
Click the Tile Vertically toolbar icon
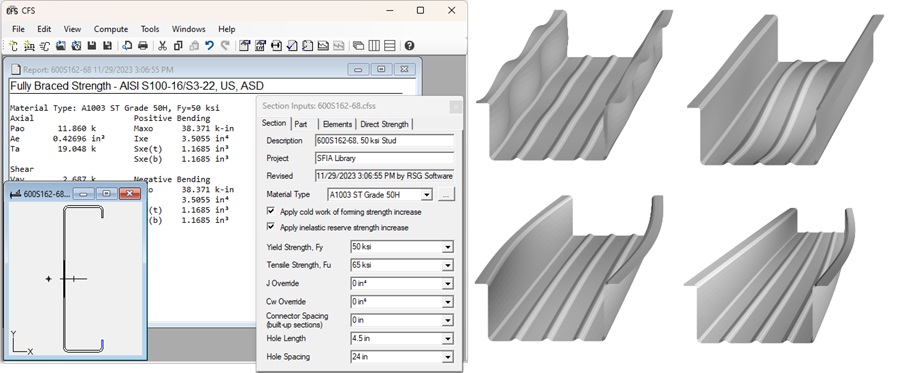tap(374, 46)
